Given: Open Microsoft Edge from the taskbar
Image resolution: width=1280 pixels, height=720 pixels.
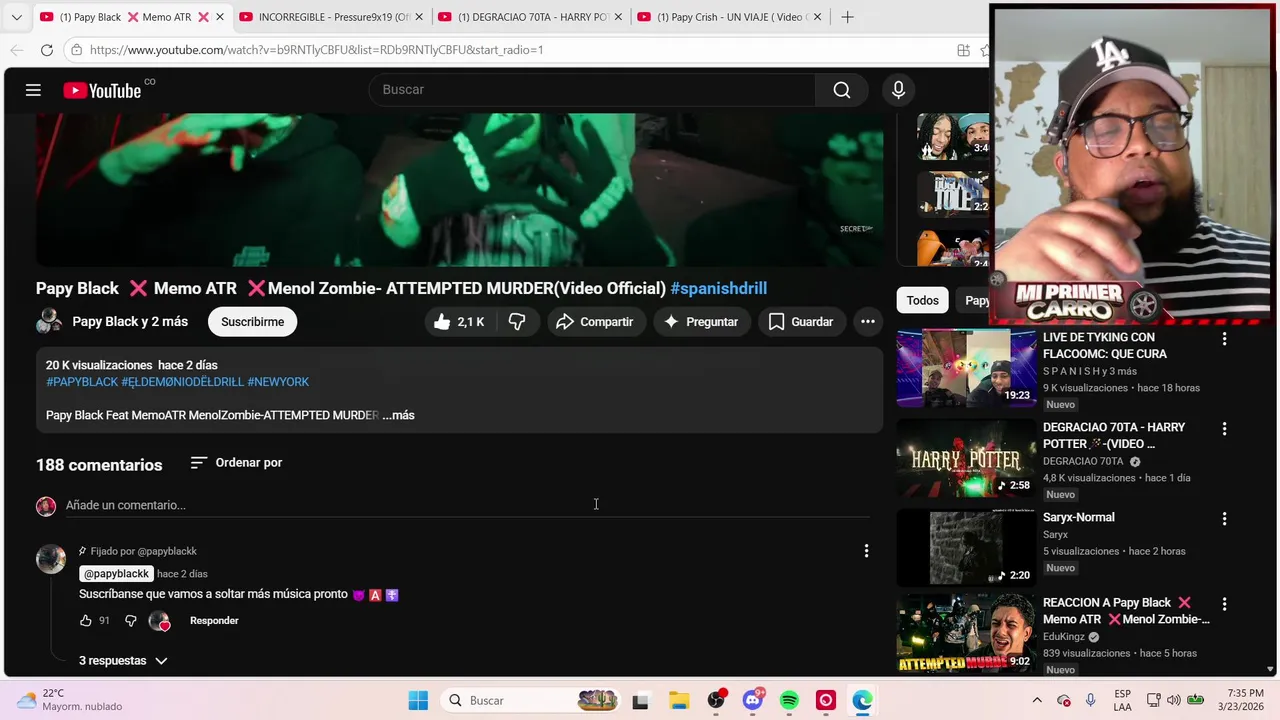Looking at the screenshot, I should point(862,701).
